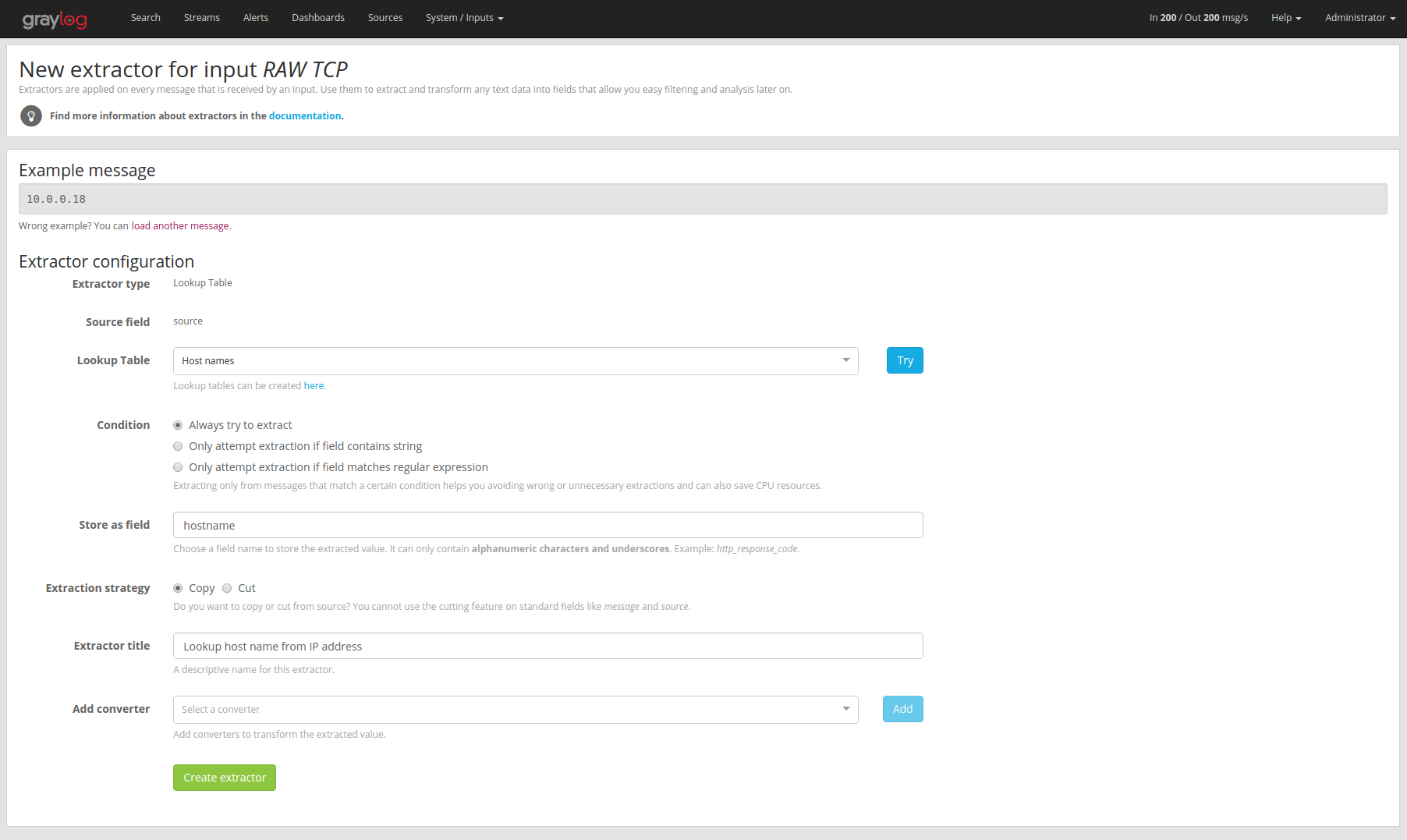Open the System / Inputs menu
This screenshot has height=840, width=1407.
coord(464,18)
